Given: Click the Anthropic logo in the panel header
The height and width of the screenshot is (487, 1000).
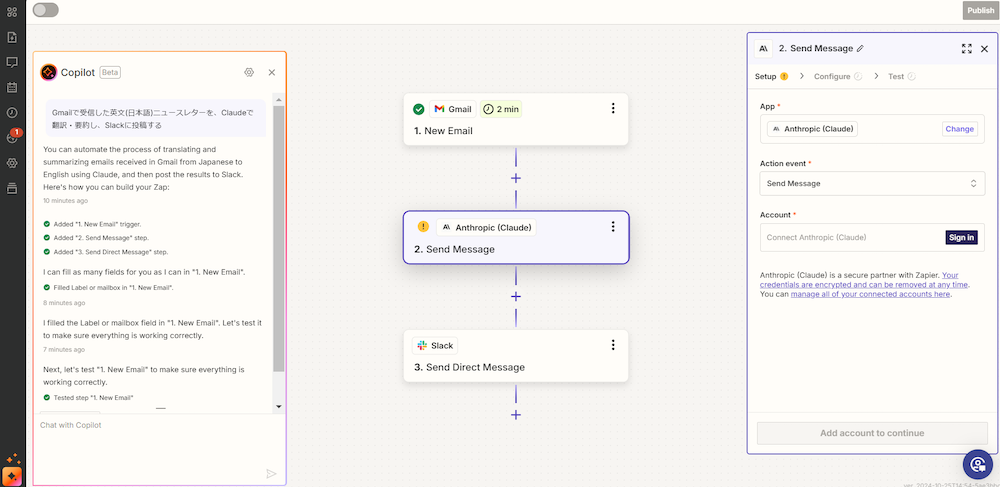Looking at the screenshot, I should (x=763, y=48).
